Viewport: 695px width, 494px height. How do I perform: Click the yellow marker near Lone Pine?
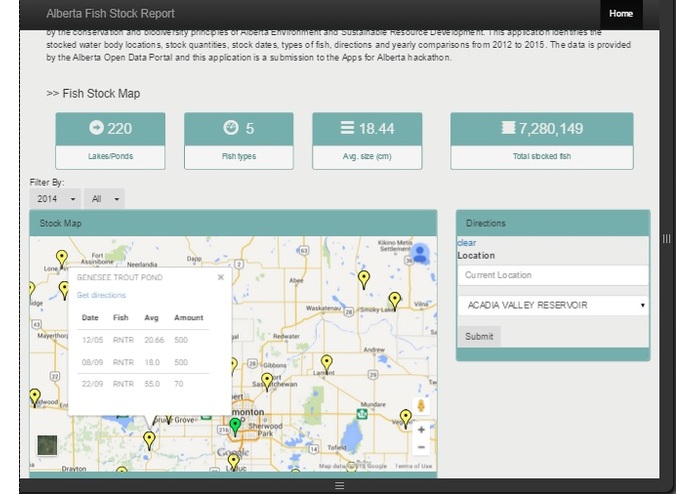coord(62,259)
